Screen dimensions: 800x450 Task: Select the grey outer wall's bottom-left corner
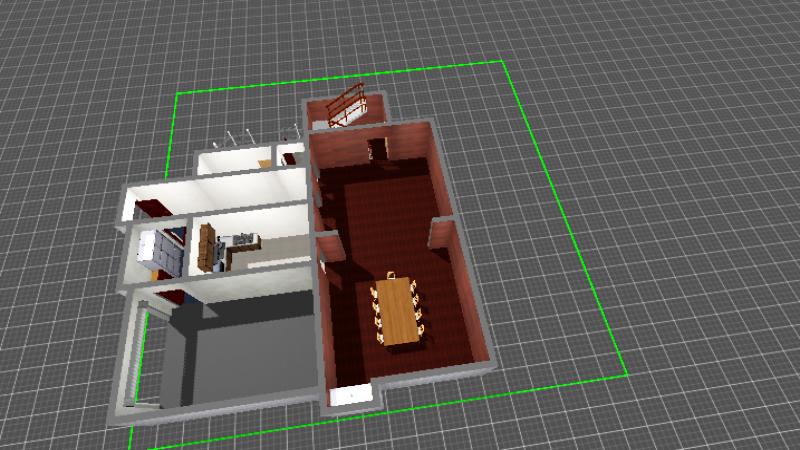120,412
